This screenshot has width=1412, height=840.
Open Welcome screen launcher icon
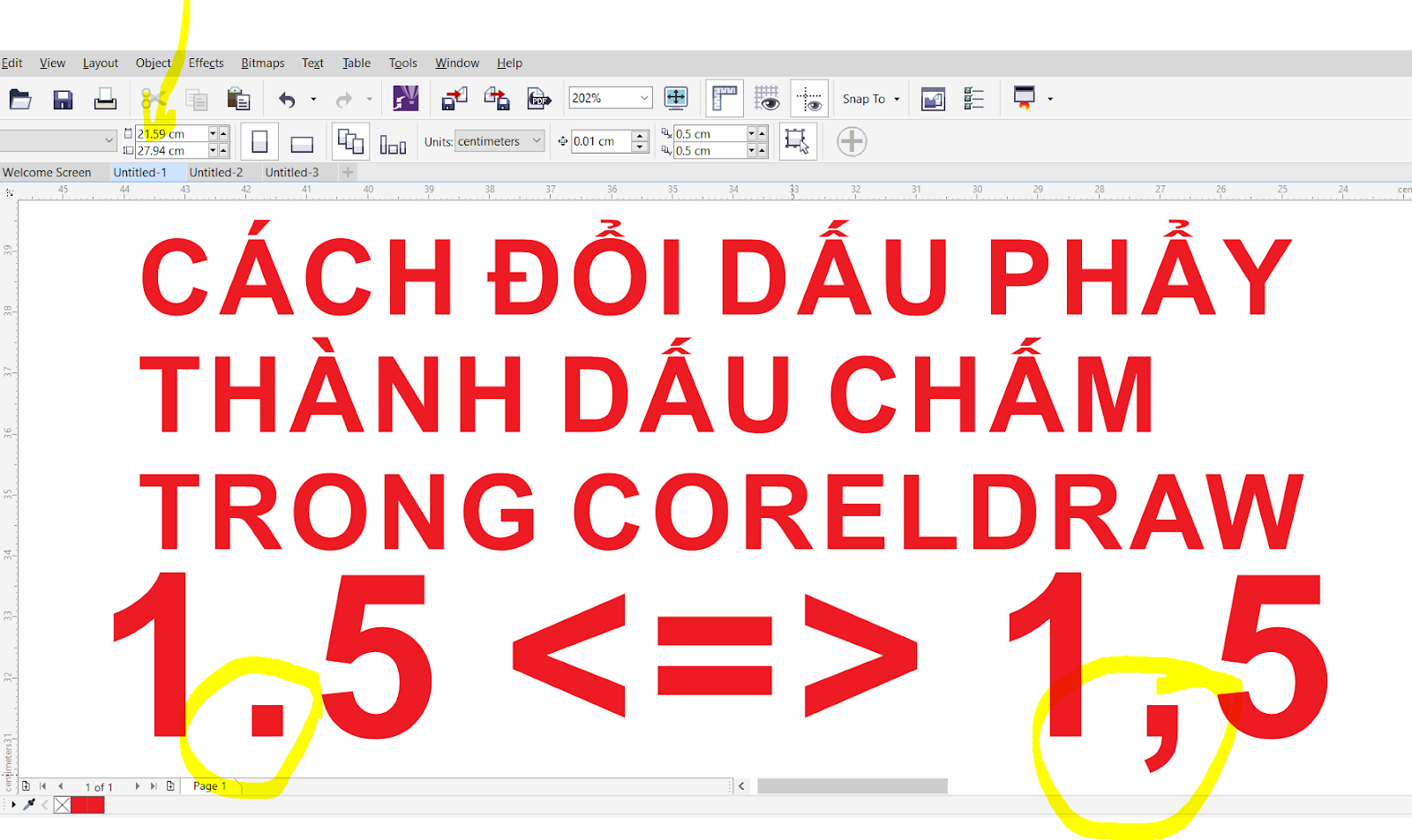pyautogui.click(x=933, y=99)
